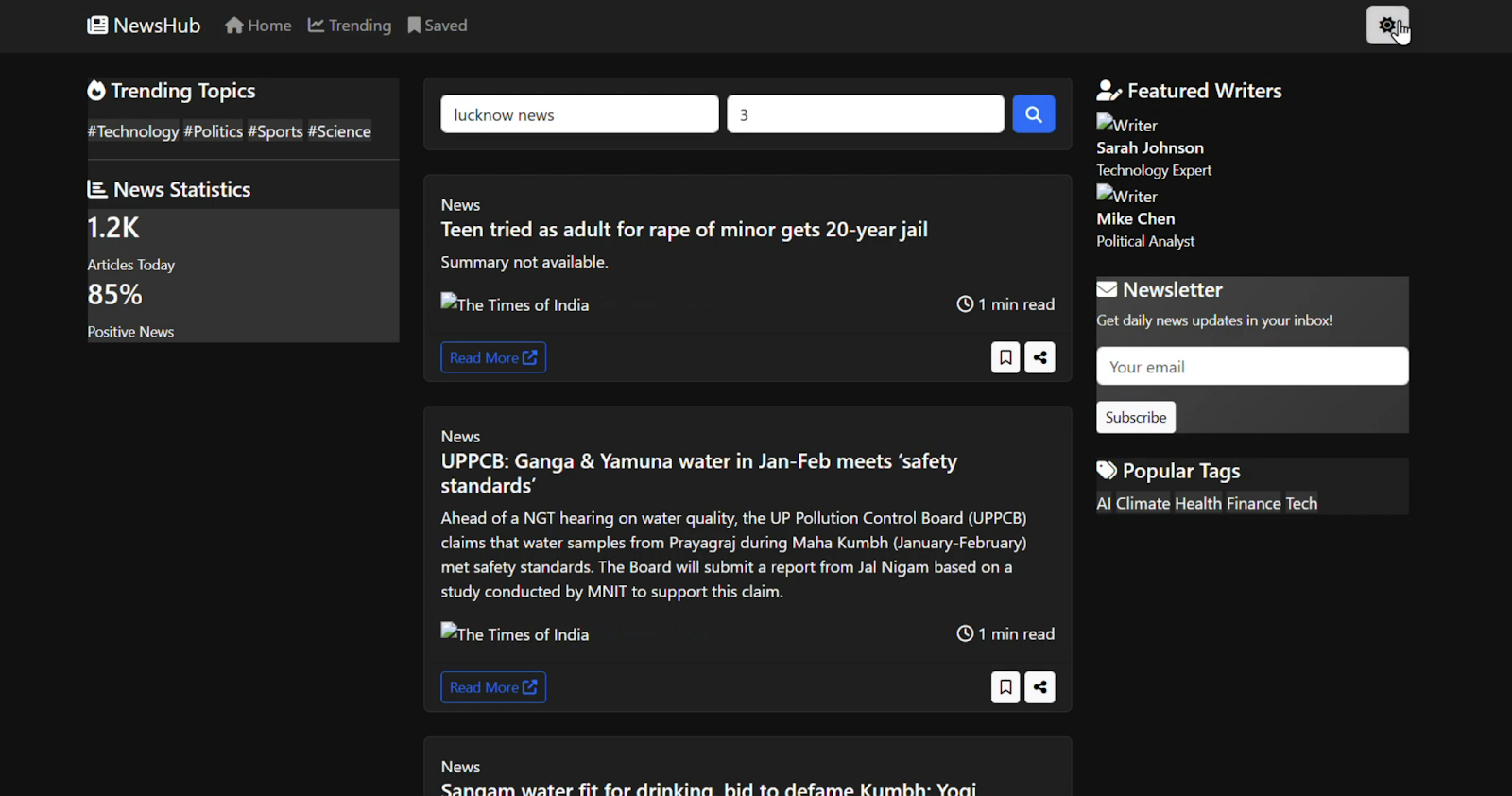The height and width of the screenshot is (796, 1512).
Task: Open the Home navigation link
Action: pos(258,26)
